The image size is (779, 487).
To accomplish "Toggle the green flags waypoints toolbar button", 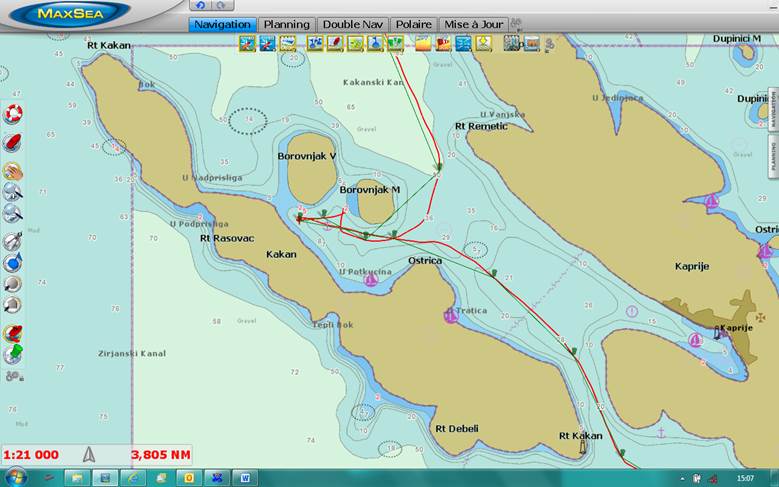I will click(x=395, y=43).
